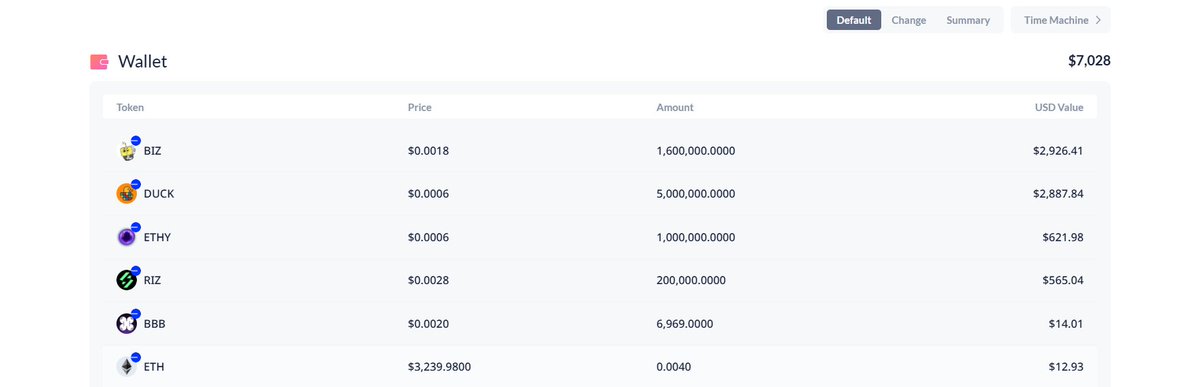1200x387 pixels.
Task: Sort by the Price column header
Action: pyautogui.click(x=419, y=107)
